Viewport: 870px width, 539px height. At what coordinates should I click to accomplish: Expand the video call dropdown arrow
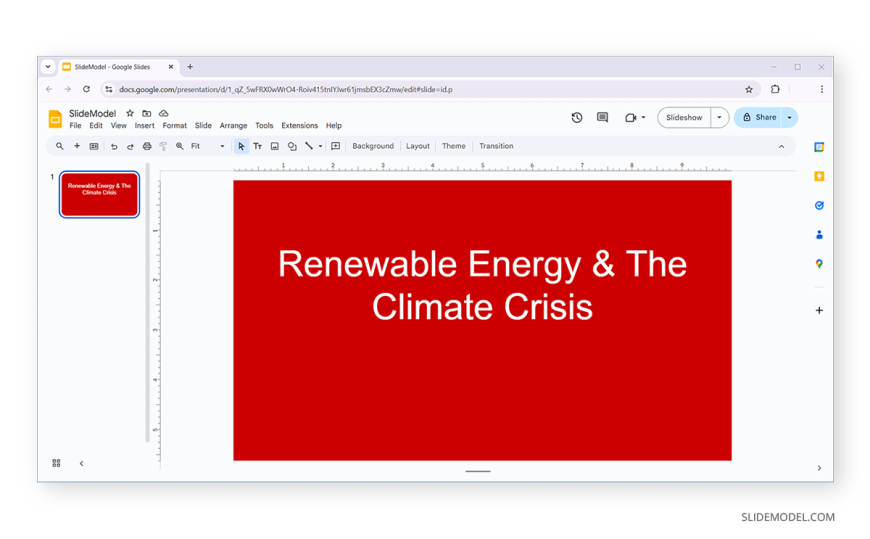[643, 118]
